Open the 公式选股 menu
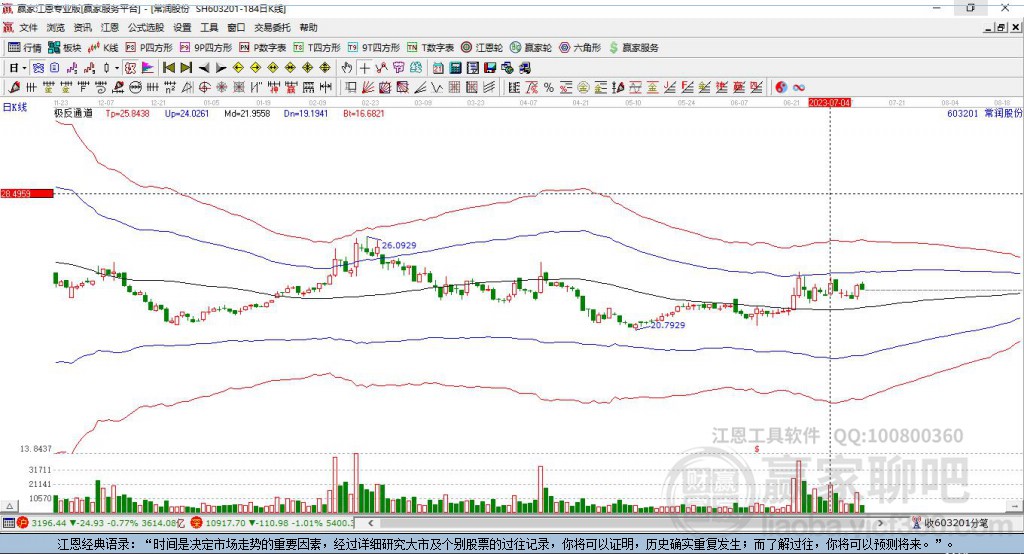The image size is (1024, 554). click(x=146, y=27)
